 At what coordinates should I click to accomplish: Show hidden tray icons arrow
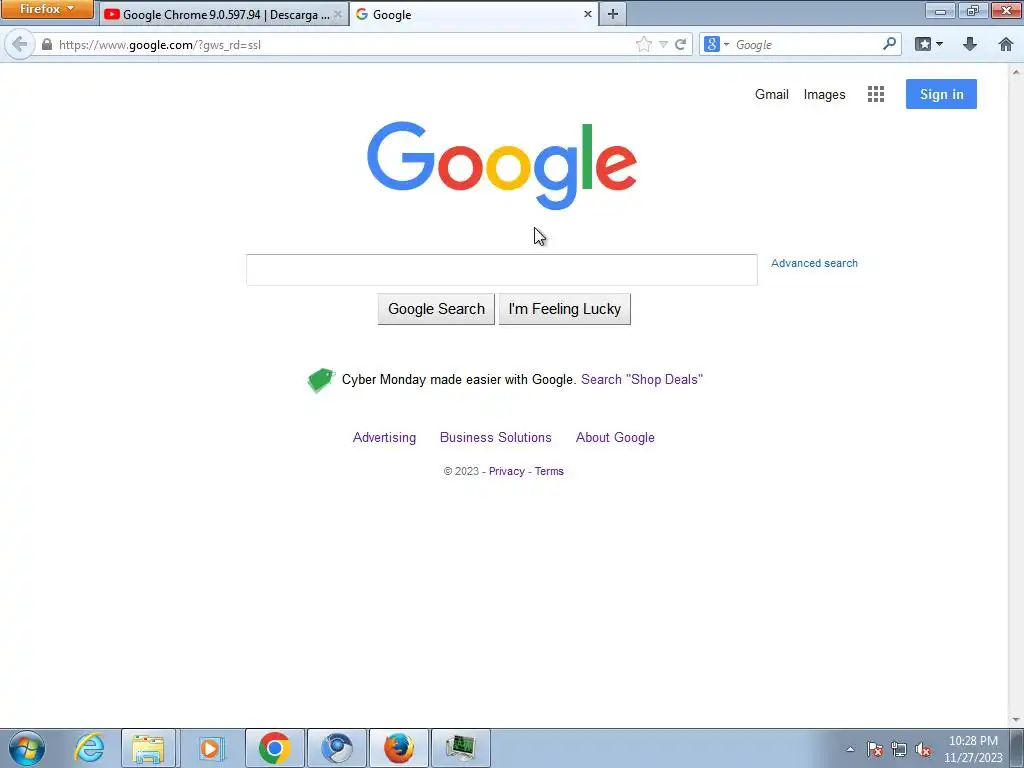850,750
